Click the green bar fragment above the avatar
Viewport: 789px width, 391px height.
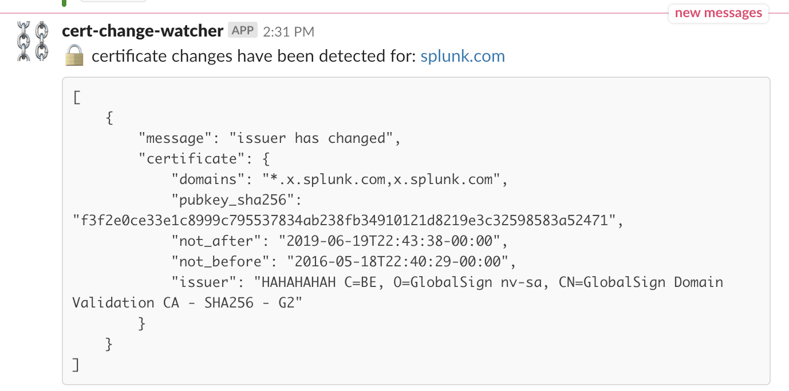pyautogui.click(x=64, y=3)
